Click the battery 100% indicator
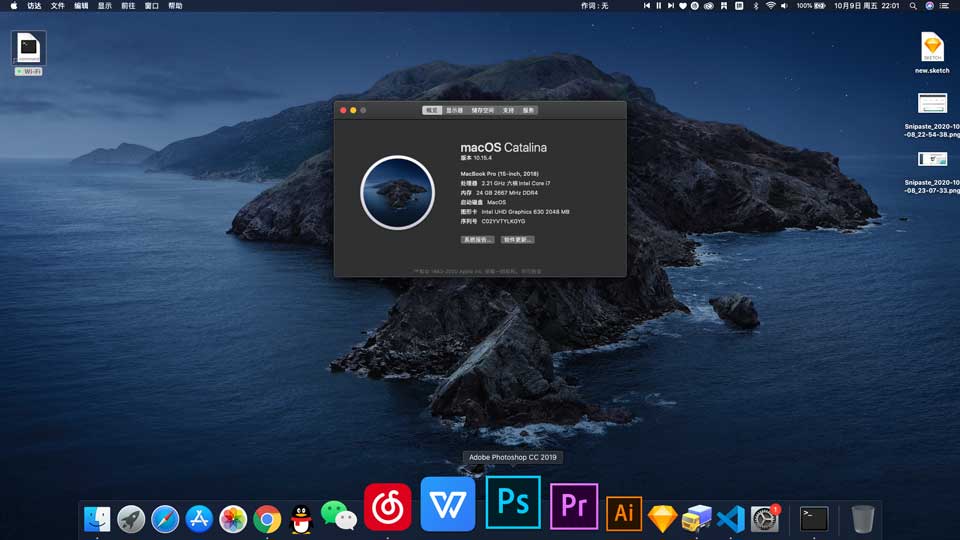 pyautogui.click(x=811, y=6)
